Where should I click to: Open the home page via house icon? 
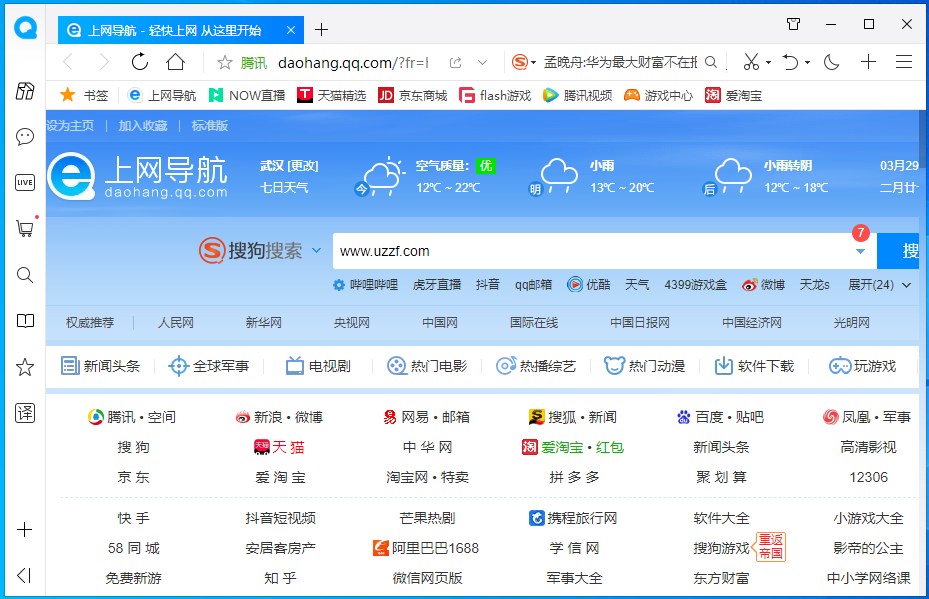point(175,62)
